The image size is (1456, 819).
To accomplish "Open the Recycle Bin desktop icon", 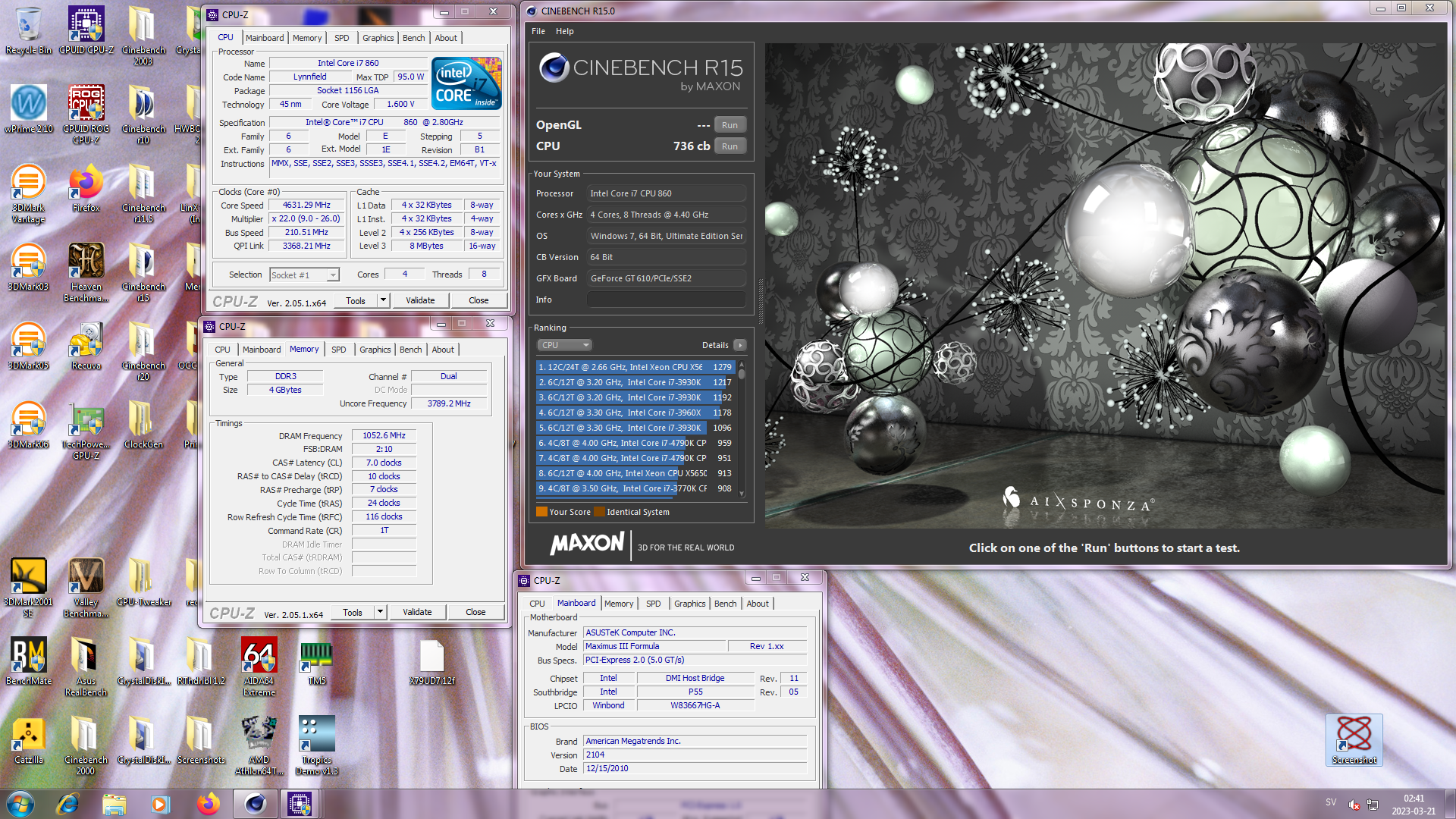I will (29, 32).
